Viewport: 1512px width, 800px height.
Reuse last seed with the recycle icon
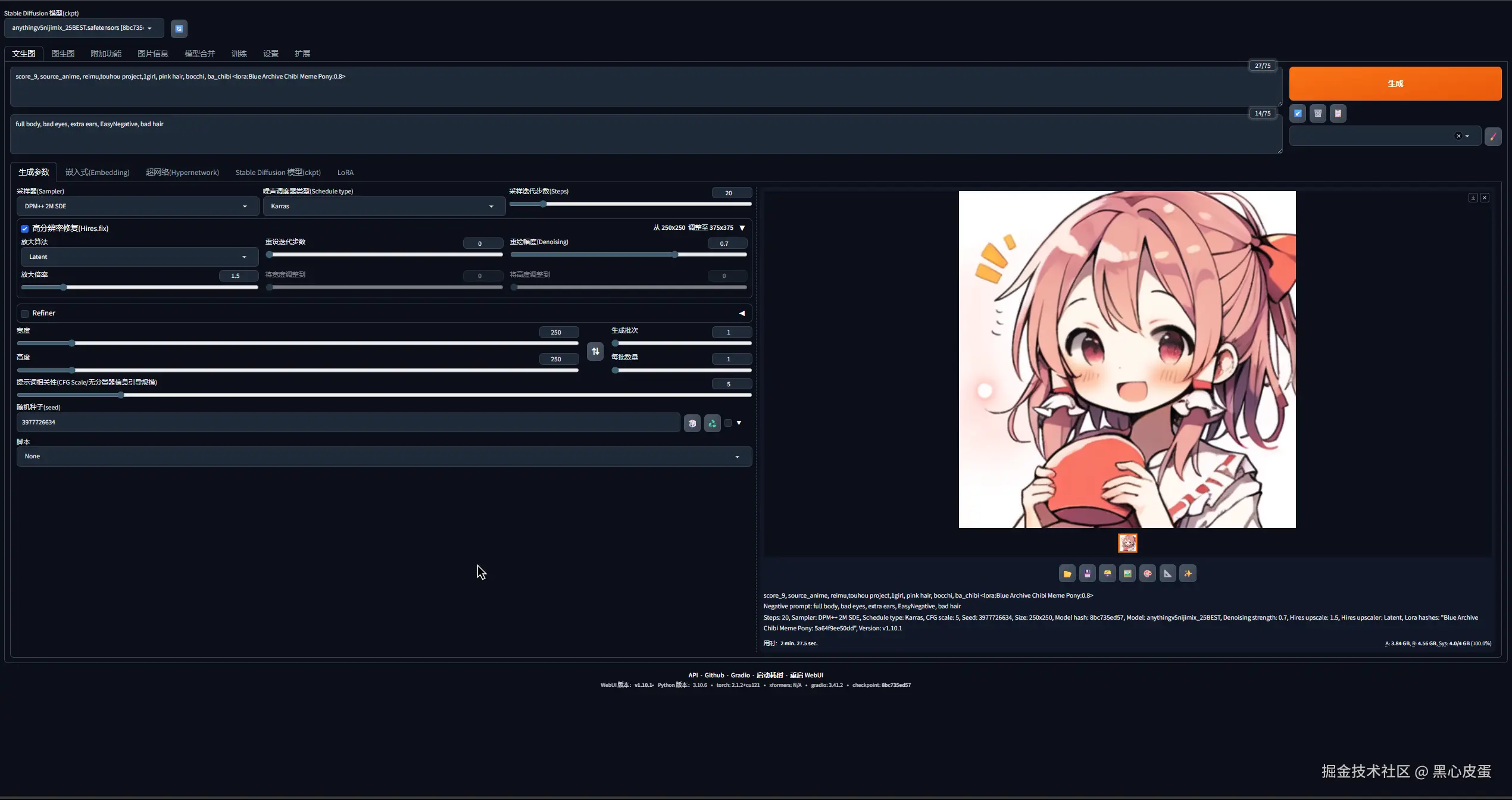pos(712,423)
